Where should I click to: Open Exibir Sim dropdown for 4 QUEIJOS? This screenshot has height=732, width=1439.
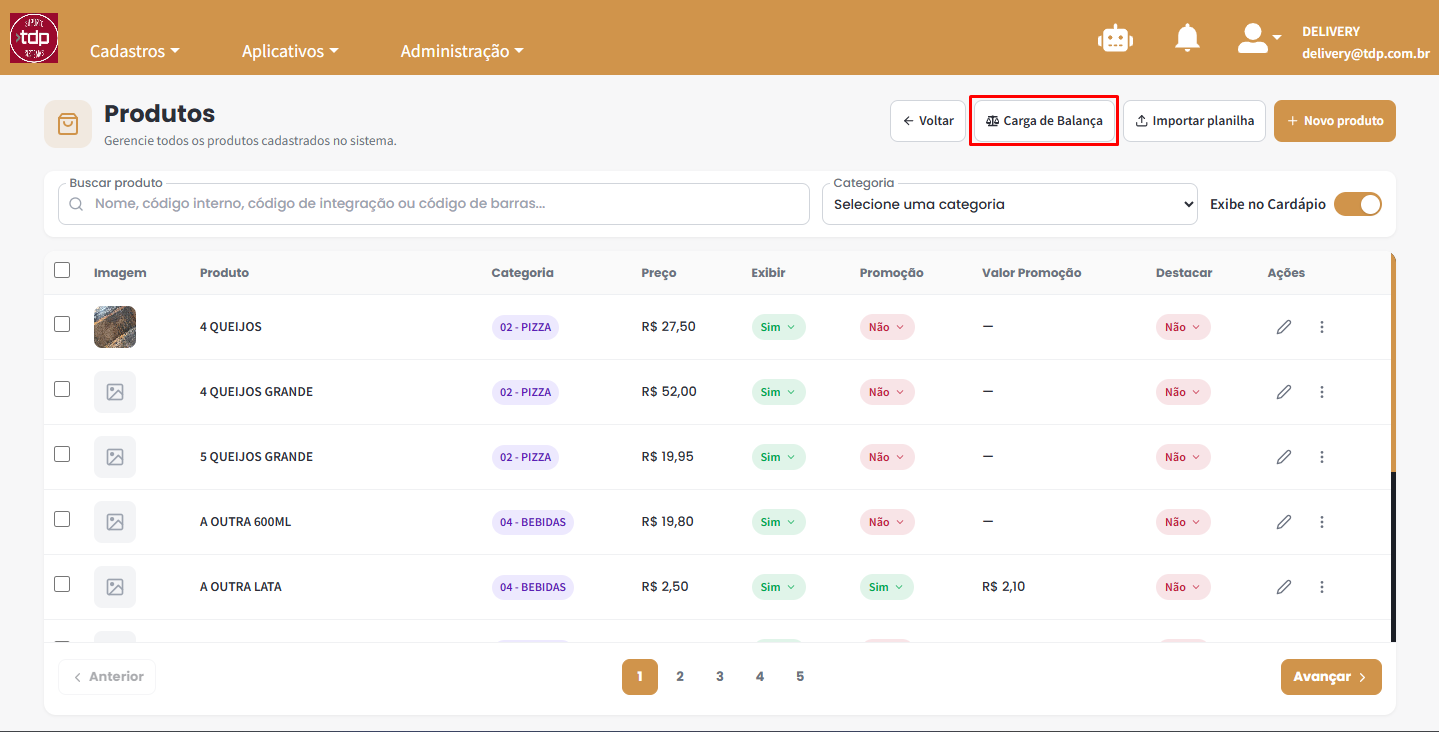click(x=778, y=327)
